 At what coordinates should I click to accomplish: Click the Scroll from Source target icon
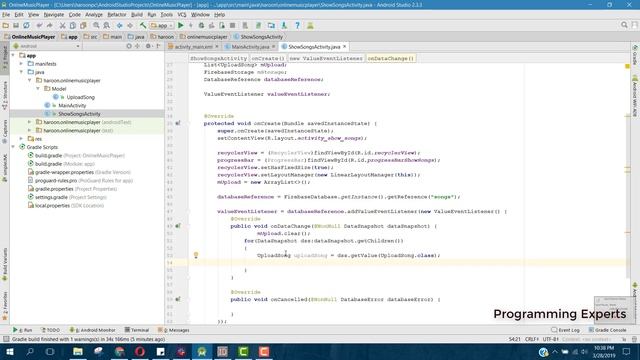129,46
